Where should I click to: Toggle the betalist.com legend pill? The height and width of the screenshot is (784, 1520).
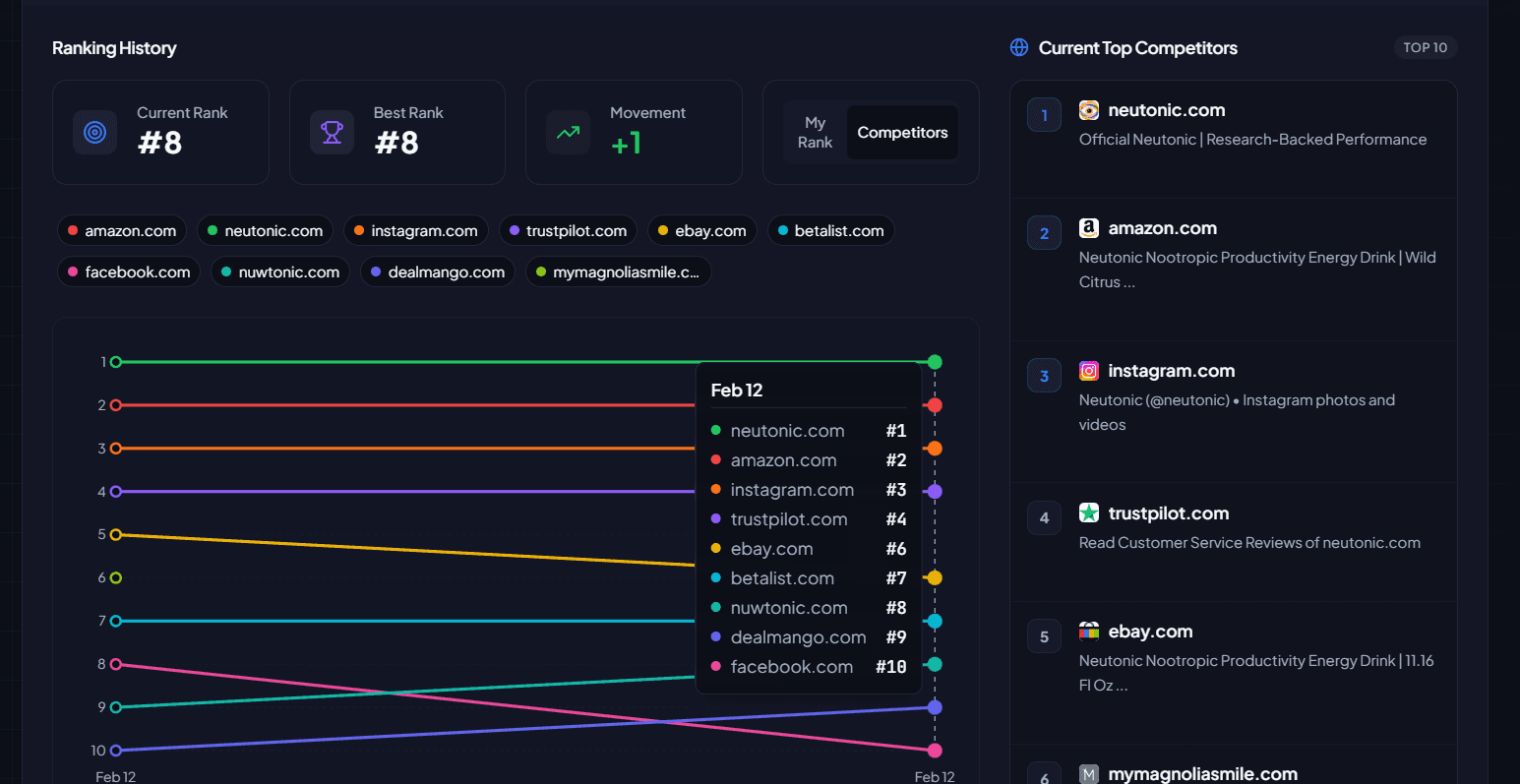830,230
